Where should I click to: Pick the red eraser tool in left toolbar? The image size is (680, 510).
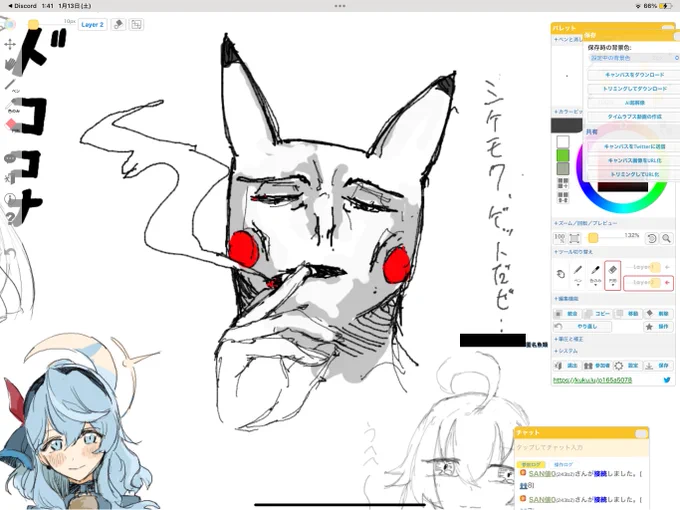click(11, 125)
